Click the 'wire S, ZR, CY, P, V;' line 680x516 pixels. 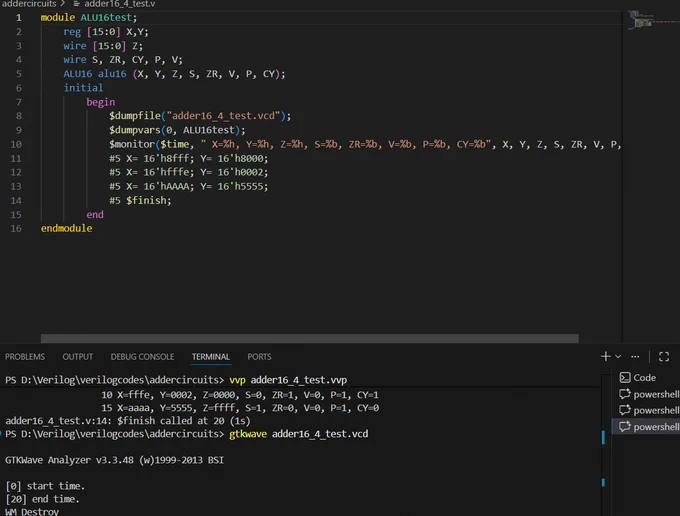point(123,60)
